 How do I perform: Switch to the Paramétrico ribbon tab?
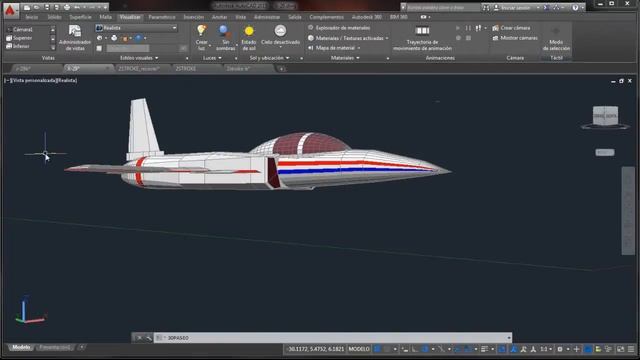click(162, 17)
